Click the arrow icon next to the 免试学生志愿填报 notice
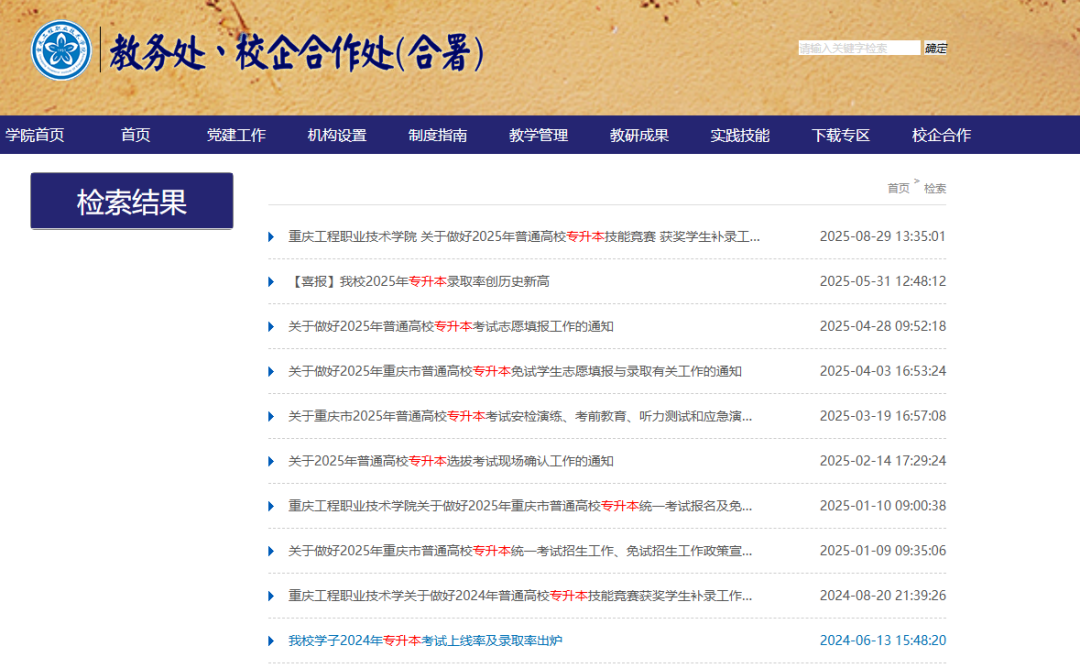1080x668 pixels. pyautogui.click(x=270, y=371)
